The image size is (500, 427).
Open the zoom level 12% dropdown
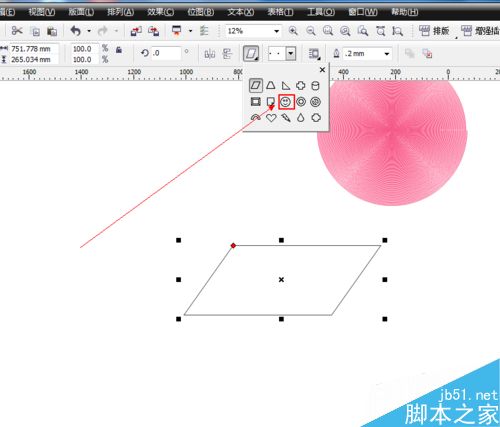276,31
